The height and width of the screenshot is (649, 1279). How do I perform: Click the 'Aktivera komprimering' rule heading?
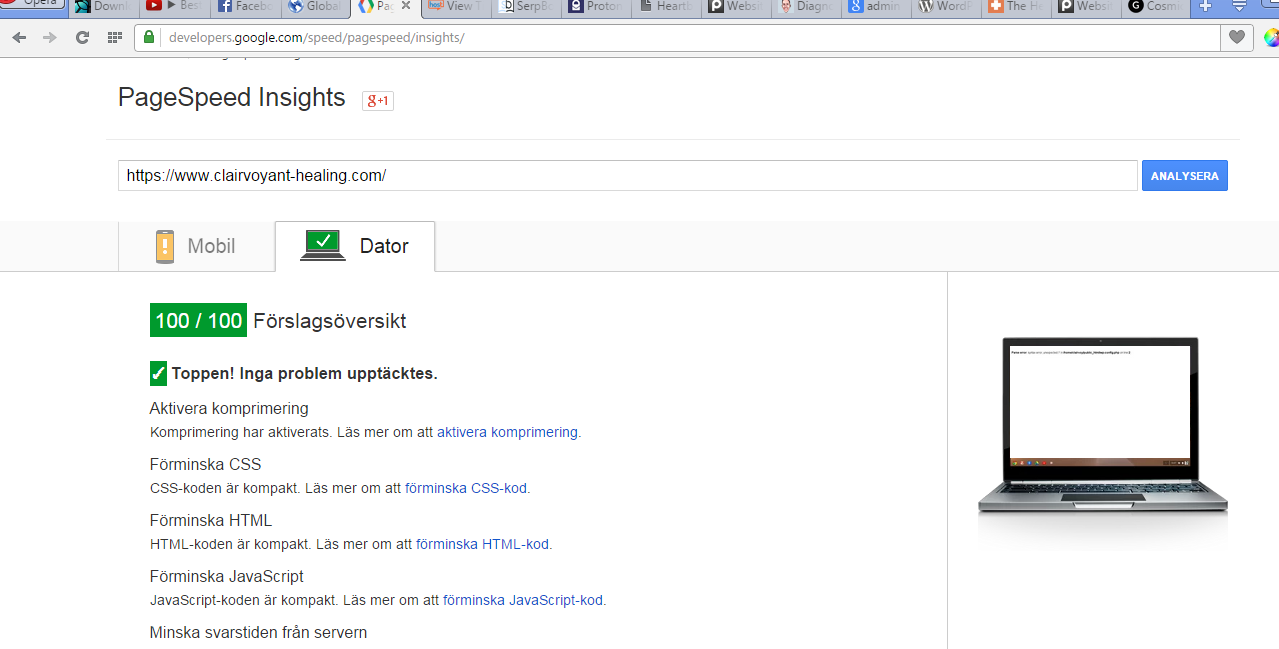pos(229,408)
